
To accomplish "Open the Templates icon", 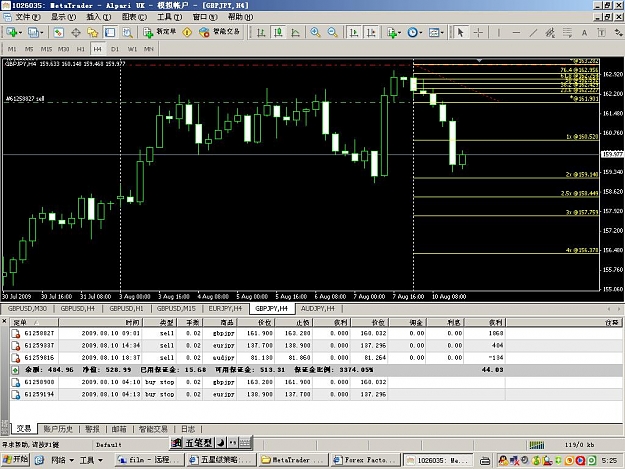I will tap(433, 32).
